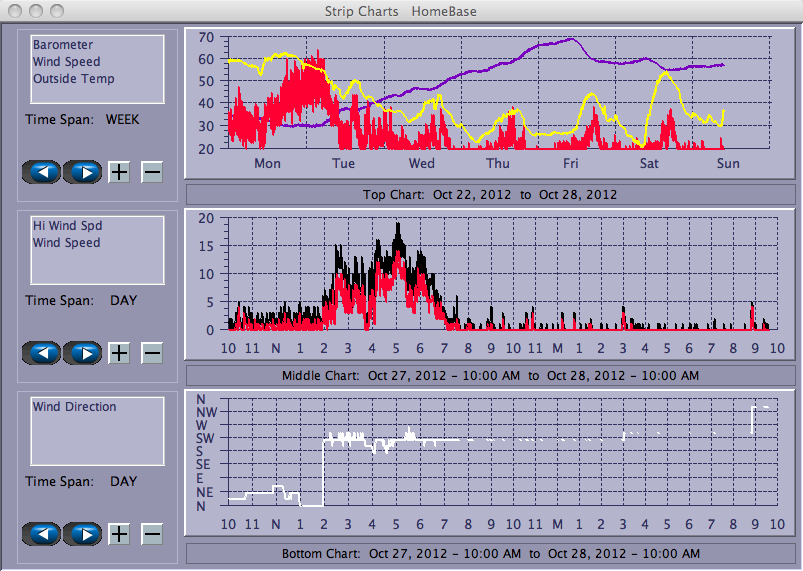Step bottom chart forward with right arrow
This screenshot has height=571, width=803.
point(84,533)
